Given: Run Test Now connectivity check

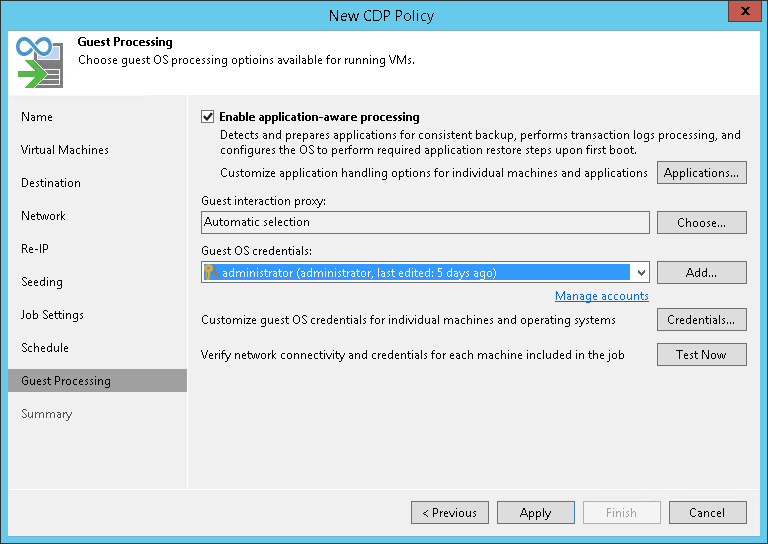Looking at the screenshot, I should point(701,354).
